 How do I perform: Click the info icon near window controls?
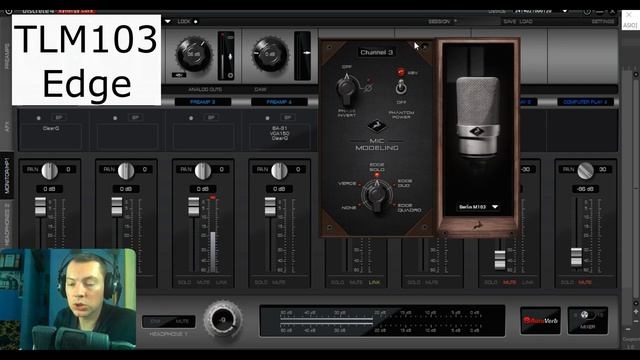(x=587, y=11)
